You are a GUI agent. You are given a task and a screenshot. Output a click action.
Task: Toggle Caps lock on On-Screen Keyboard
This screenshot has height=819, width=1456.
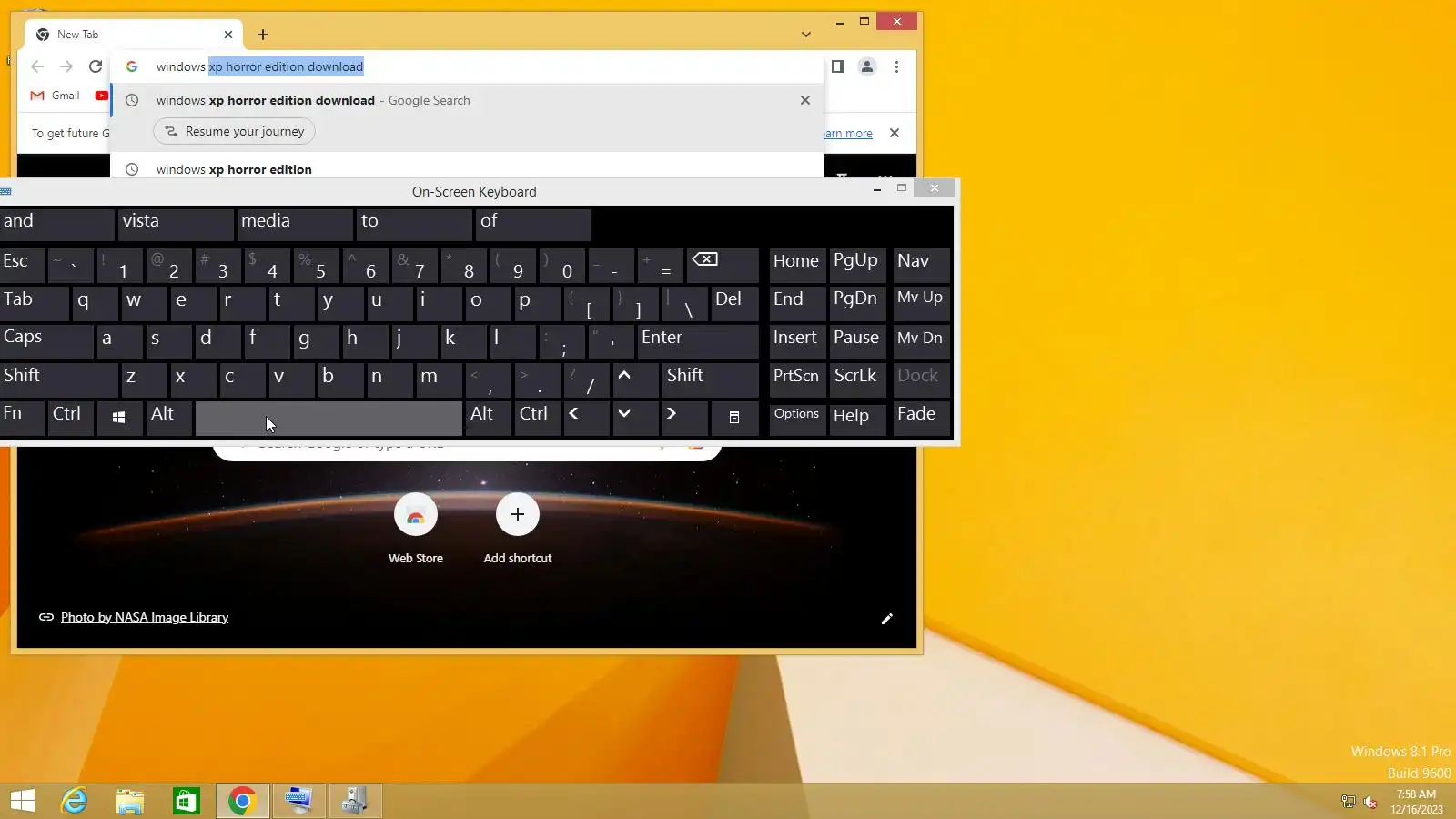[46, 340]
